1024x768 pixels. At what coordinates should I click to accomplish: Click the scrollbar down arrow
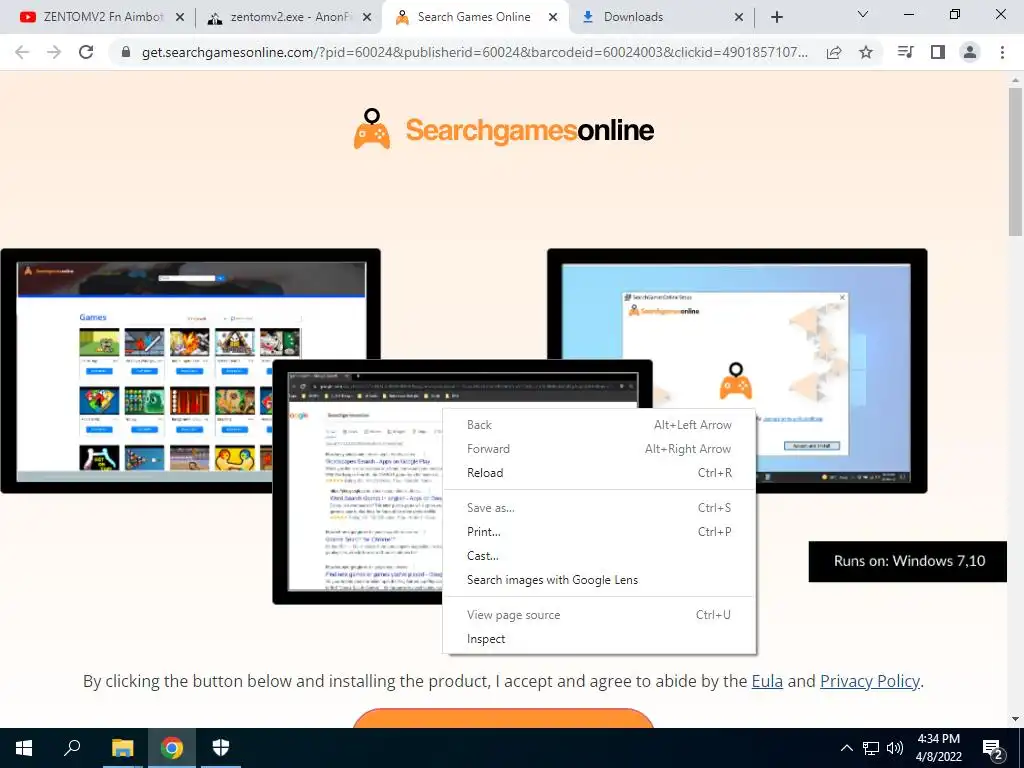[x=1015, y=719]
